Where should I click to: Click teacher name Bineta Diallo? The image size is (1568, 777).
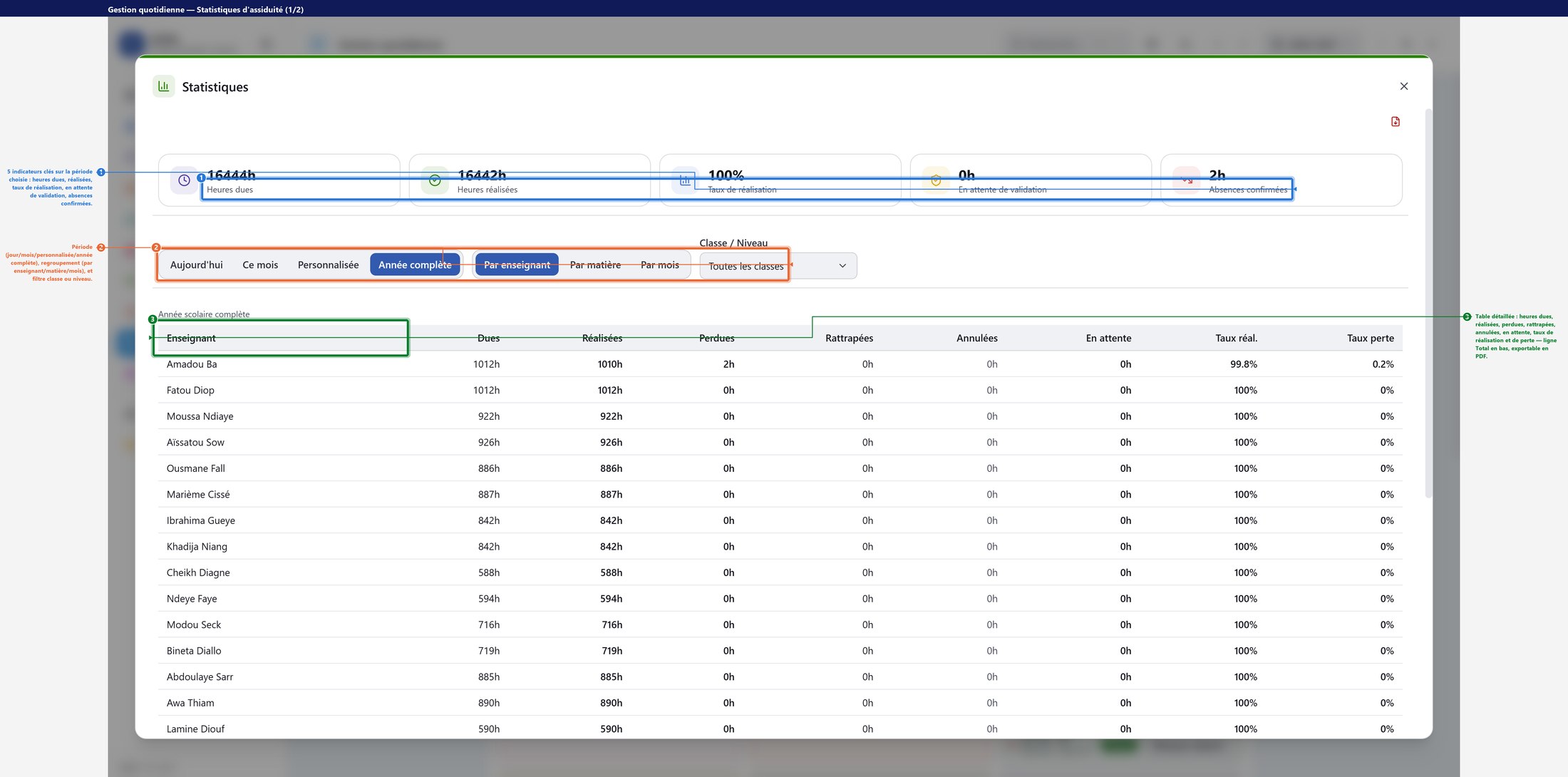pyautogui.click(x=194, y=651)
